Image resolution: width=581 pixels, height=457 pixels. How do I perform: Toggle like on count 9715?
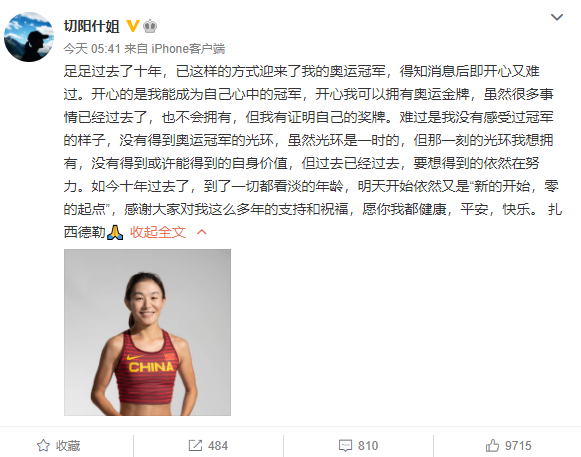pyautogui.click(x=508, y=446)
